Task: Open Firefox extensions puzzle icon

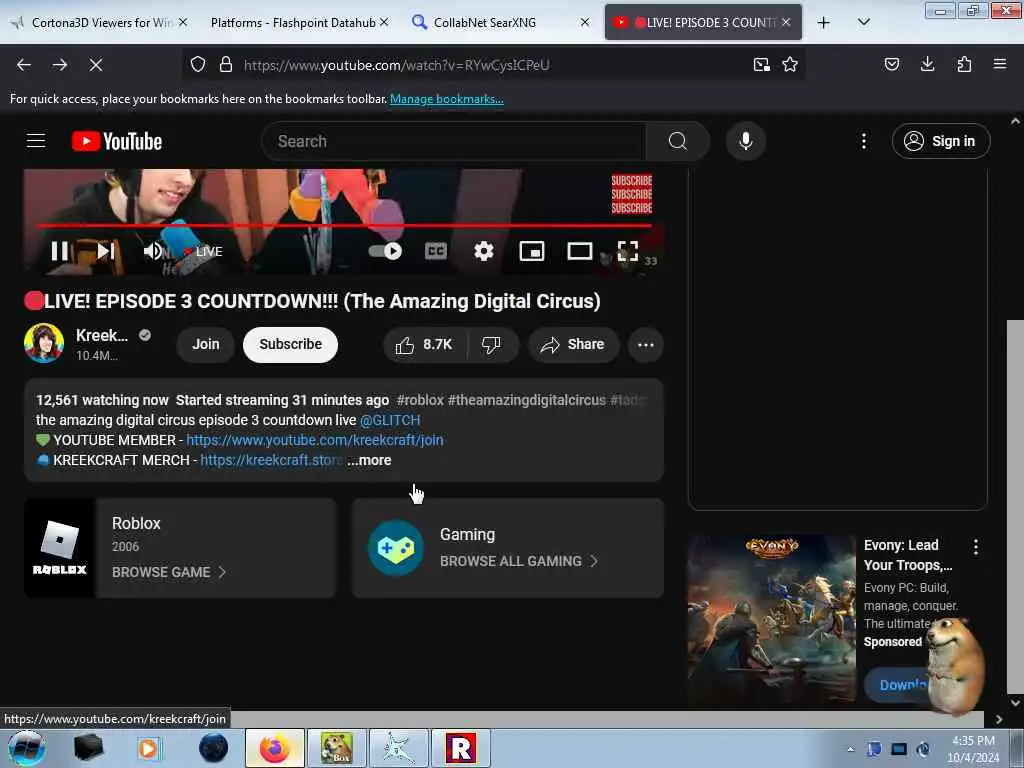Action: tap(964, 64)
